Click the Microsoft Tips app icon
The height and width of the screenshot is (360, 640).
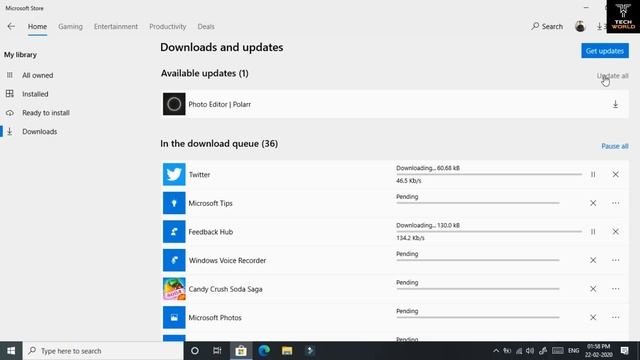click(174, 203)
